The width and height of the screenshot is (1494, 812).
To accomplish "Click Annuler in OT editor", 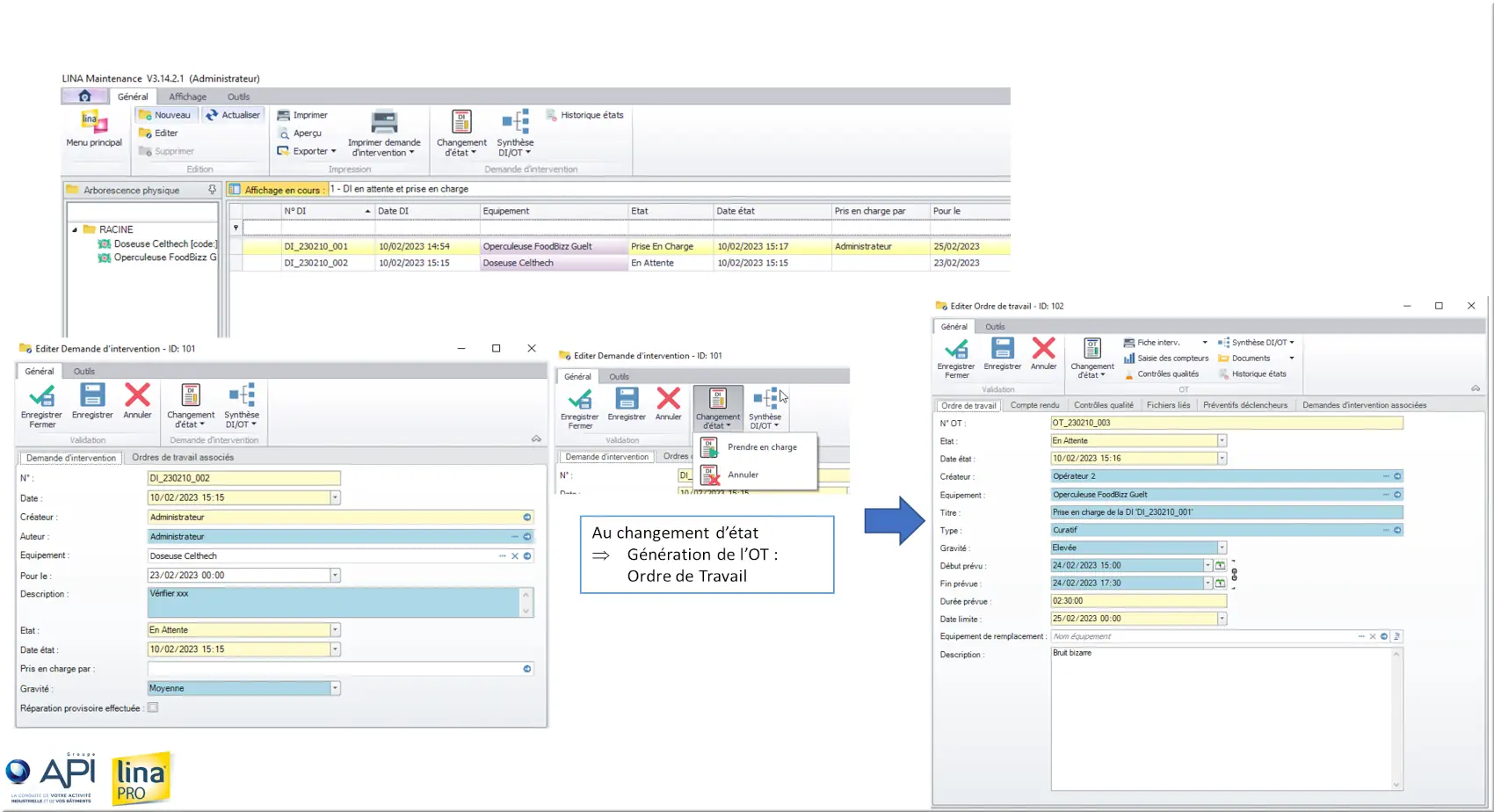I will pyautogui.click(x=1043, y=353).
